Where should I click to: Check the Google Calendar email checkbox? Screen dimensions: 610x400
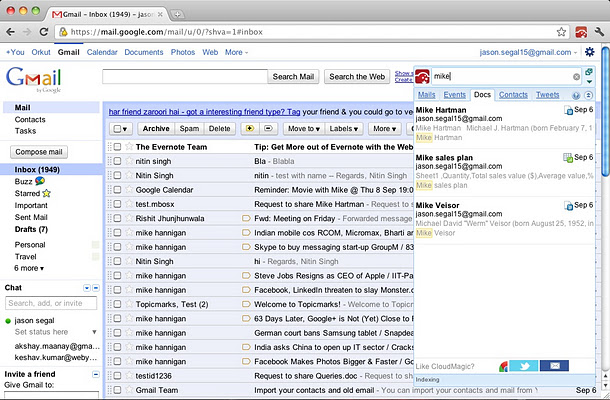pos(117,190)
